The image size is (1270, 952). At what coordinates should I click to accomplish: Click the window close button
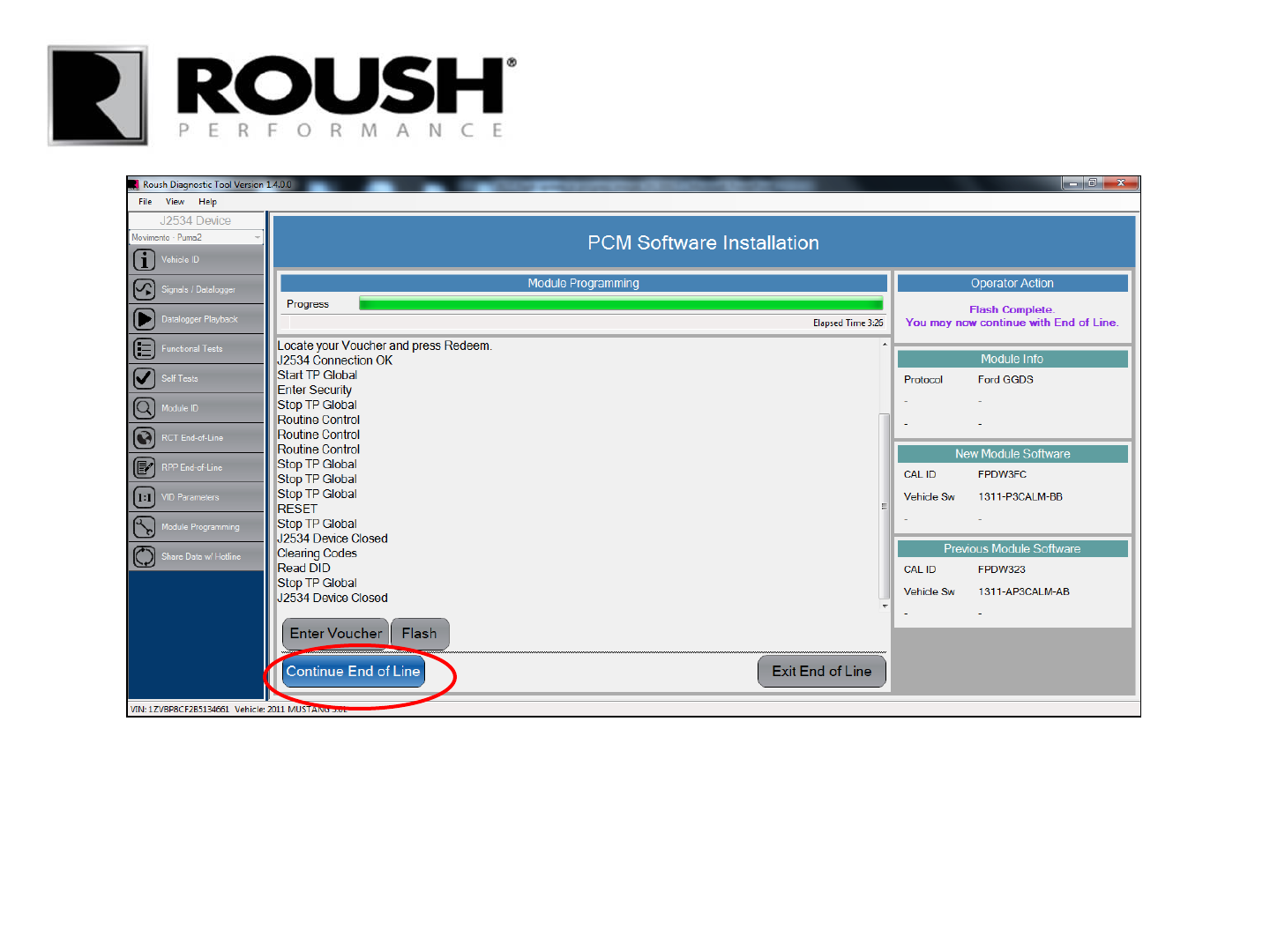pos(1121,183)
